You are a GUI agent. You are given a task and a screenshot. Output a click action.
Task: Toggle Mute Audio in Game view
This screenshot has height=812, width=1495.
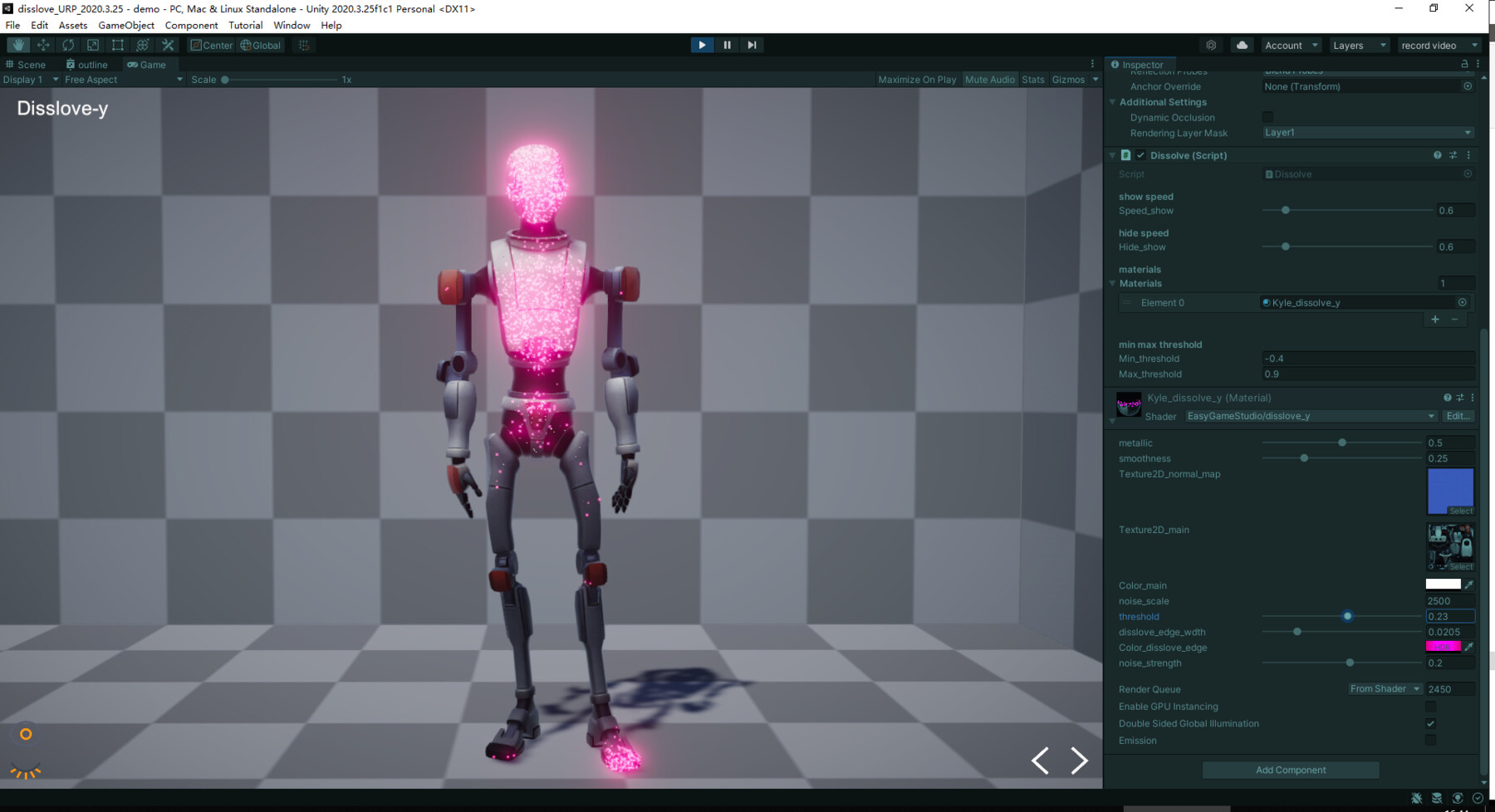(989, 80)
